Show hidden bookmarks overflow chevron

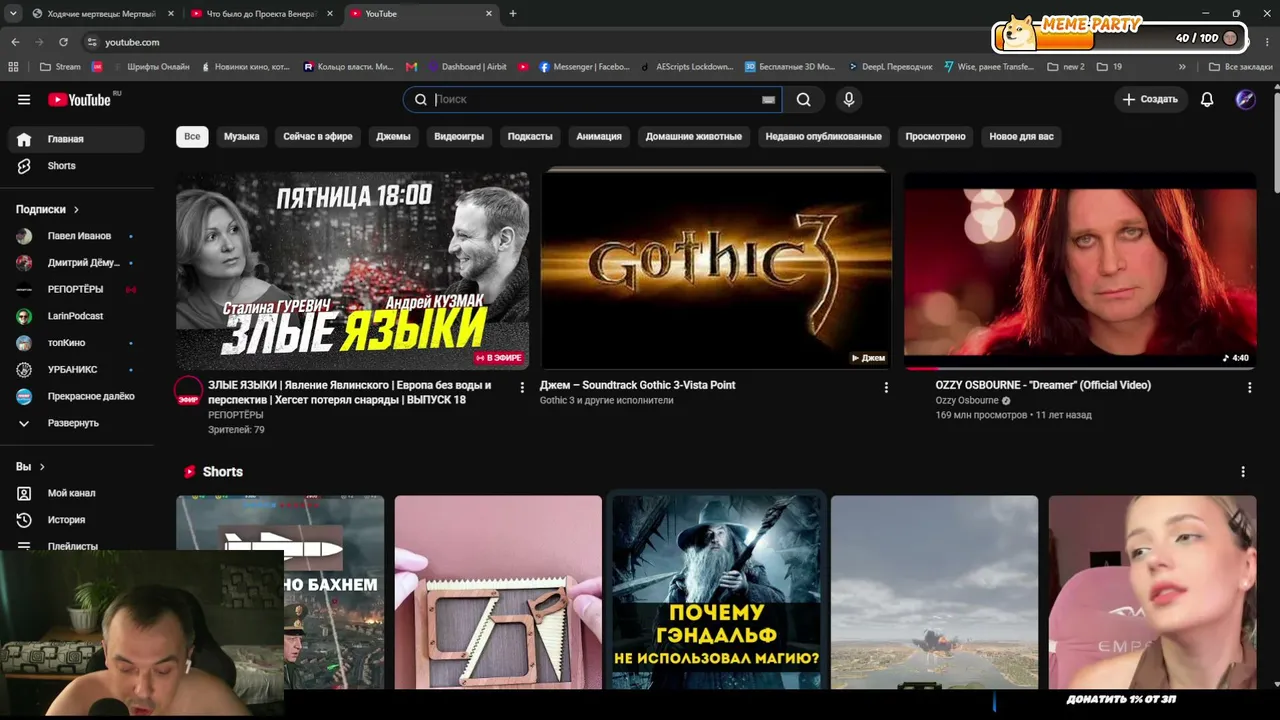point(1182,67)
